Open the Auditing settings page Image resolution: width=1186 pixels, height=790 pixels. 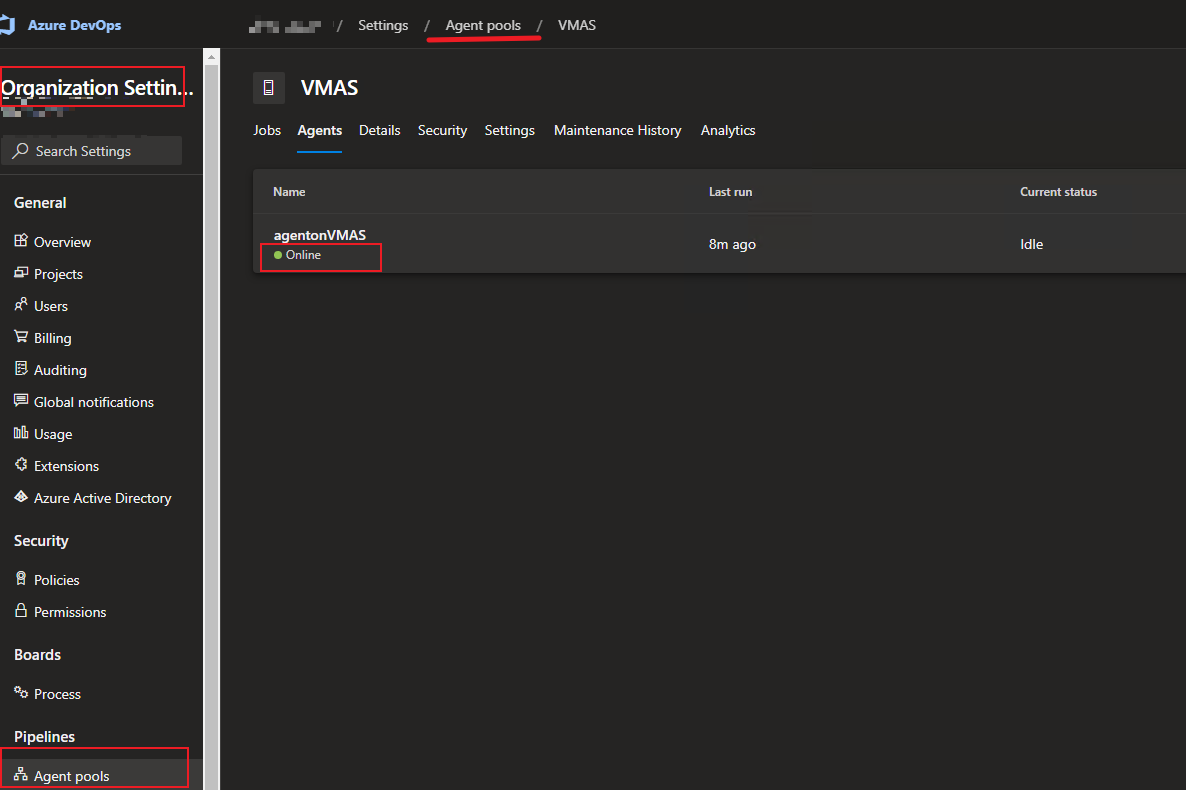[60, 370]
